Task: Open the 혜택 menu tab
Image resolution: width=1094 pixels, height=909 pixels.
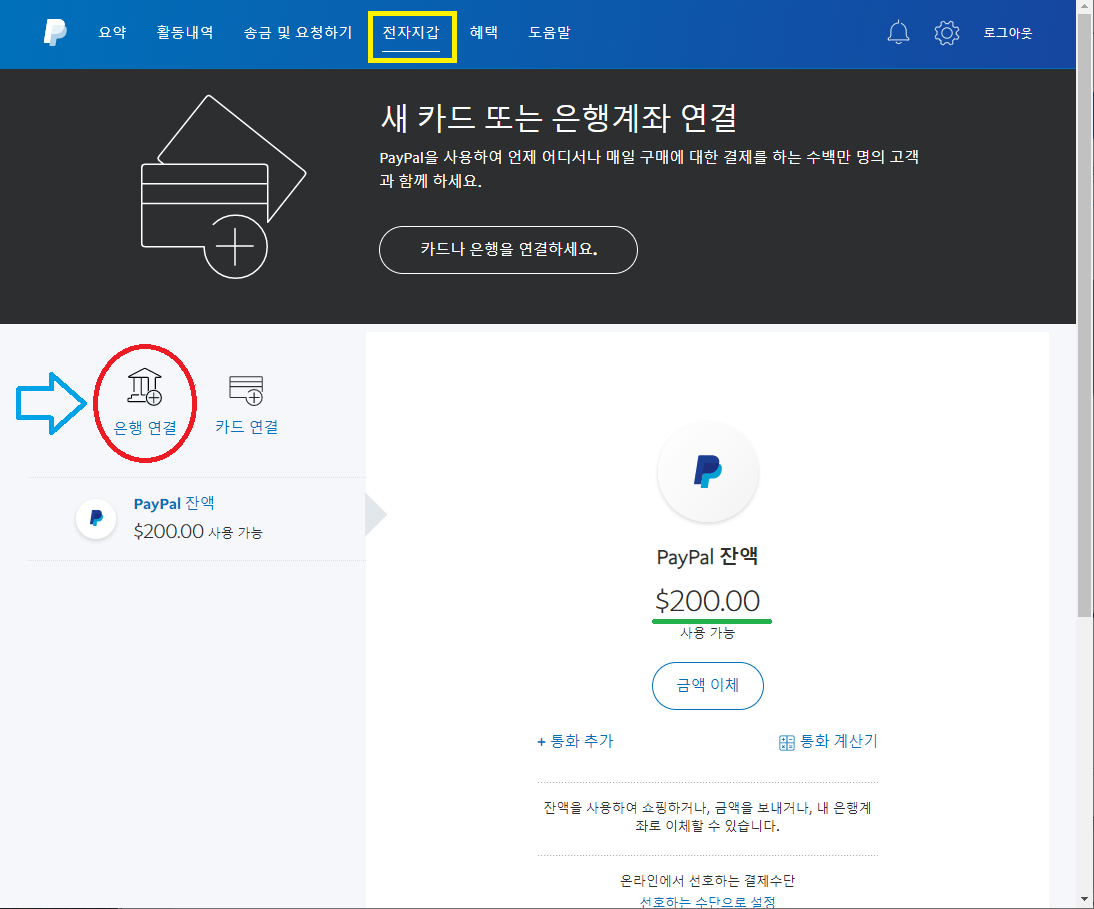Action: [484, 32]
